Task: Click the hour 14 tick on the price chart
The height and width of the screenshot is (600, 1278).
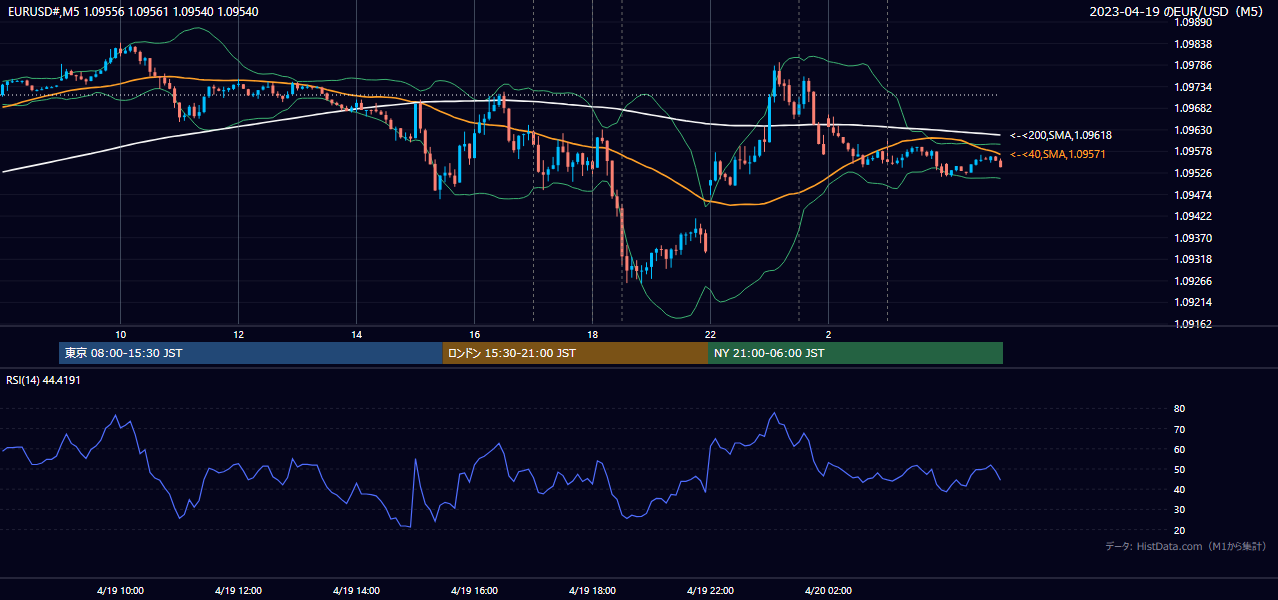Action: point(356,334)
